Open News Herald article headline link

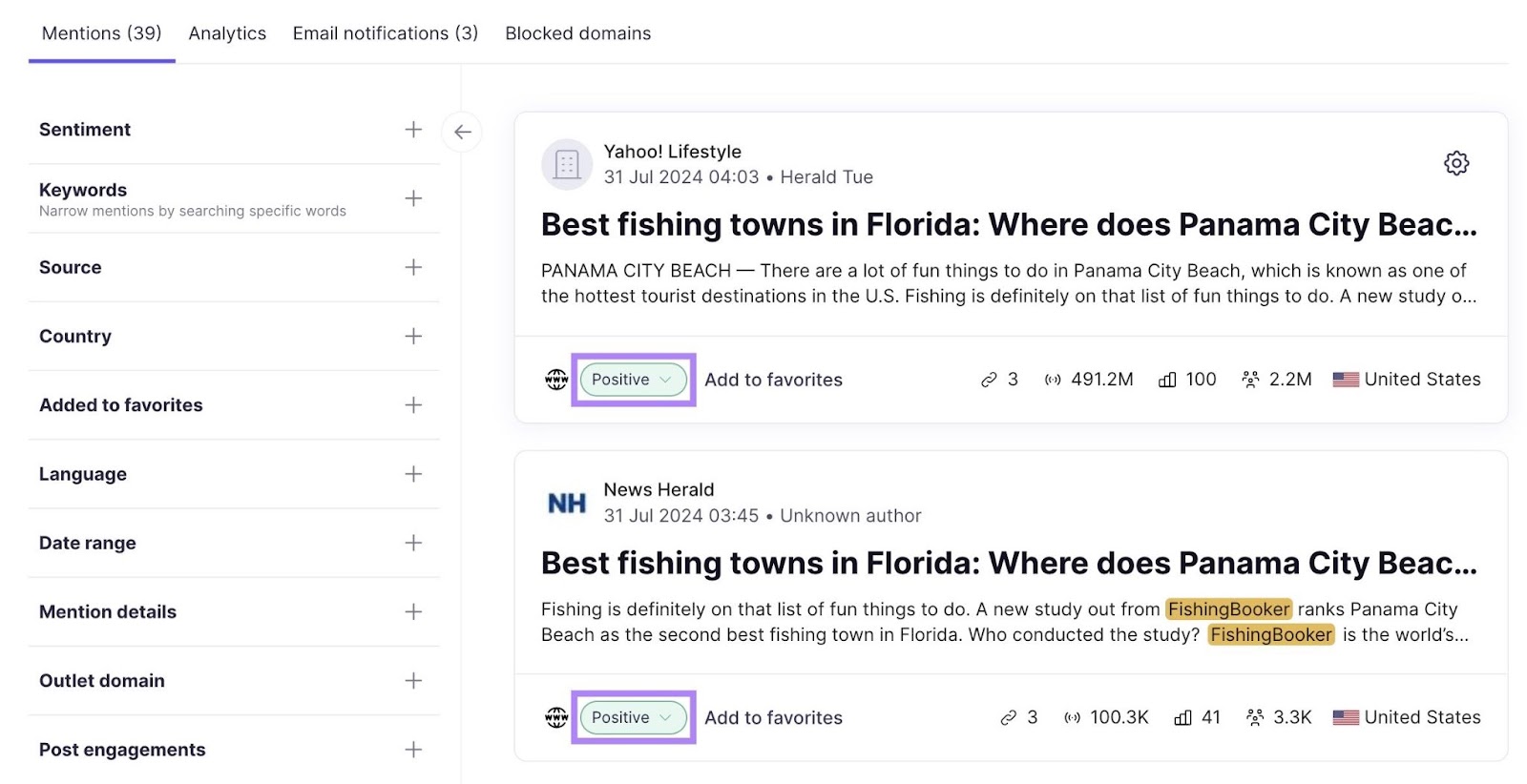tap(1008, 564)
